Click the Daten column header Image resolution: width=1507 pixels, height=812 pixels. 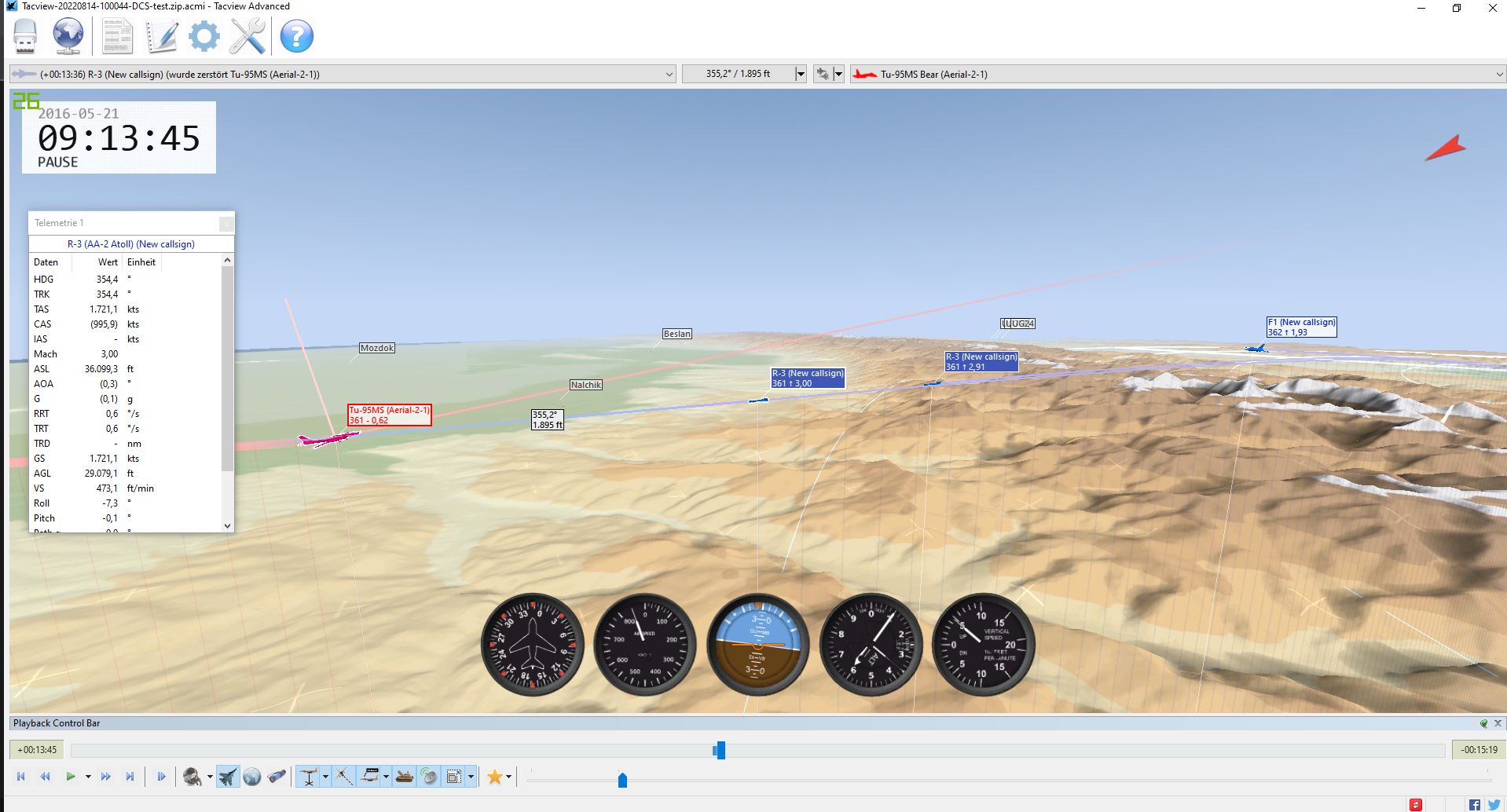click(46, 262)
